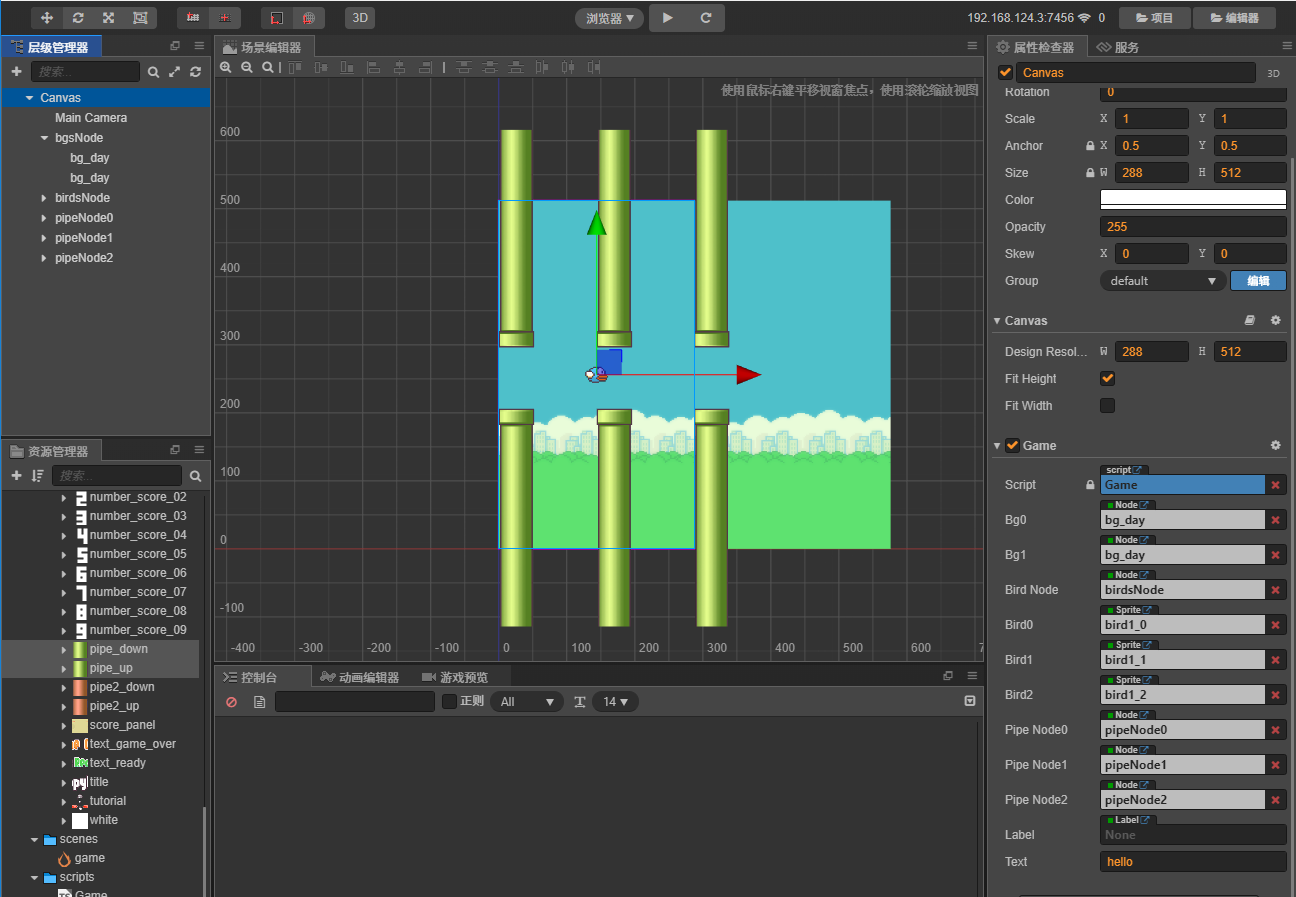The image size is (1296, 897).
Task: Select the Rotate transform tool
Action: 78,18
